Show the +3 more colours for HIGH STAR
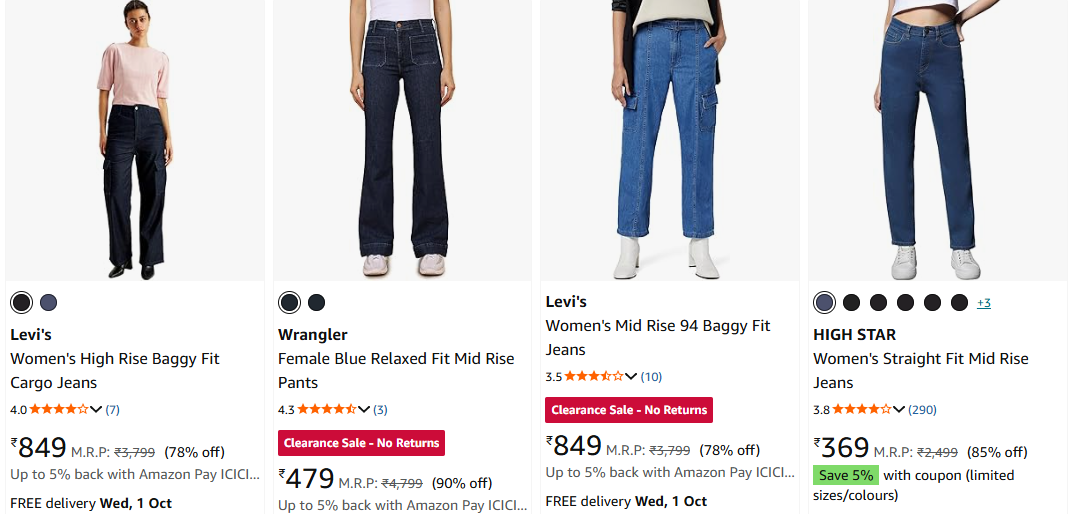The image size is (1070, 514). (x=984, y=302)
